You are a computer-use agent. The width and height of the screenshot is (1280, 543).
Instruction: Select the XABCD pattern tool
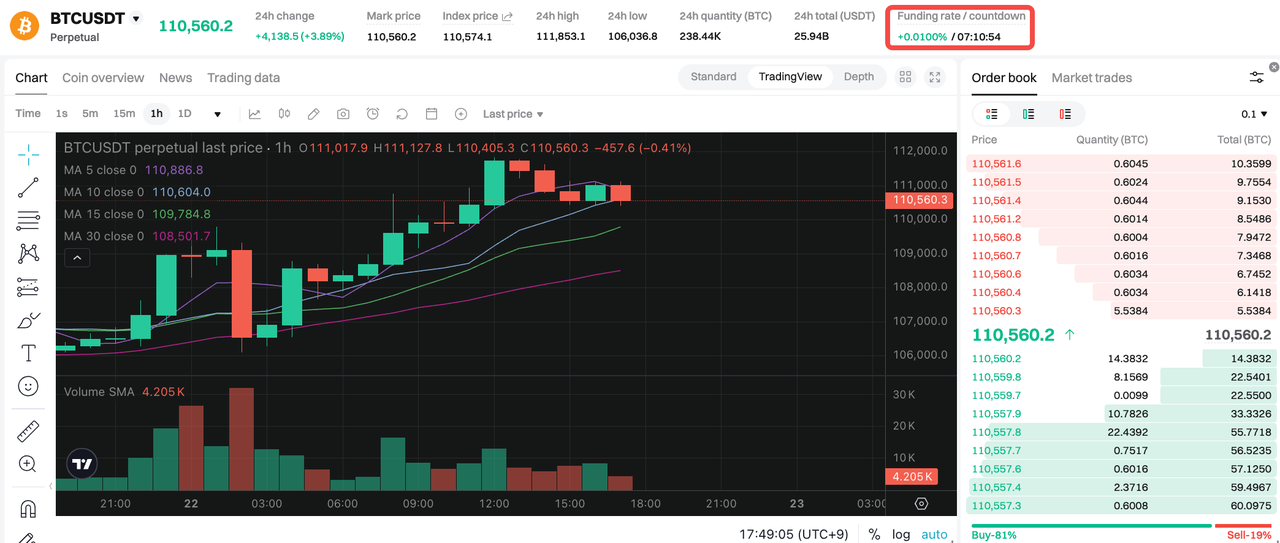pyautogui.click(x=28, y=253)
